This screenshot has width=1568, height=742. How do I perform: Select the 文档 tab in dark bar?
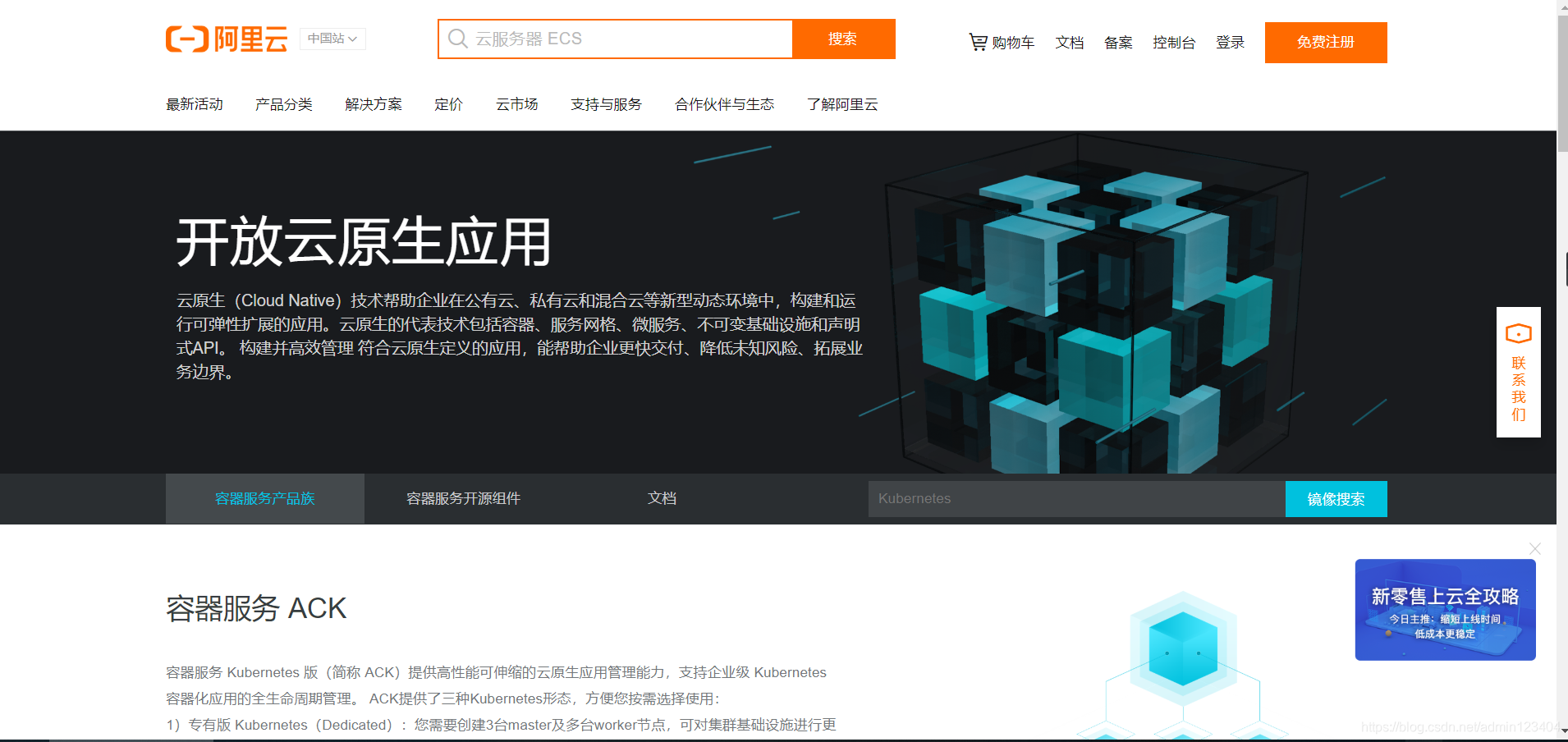click(662, 499)
